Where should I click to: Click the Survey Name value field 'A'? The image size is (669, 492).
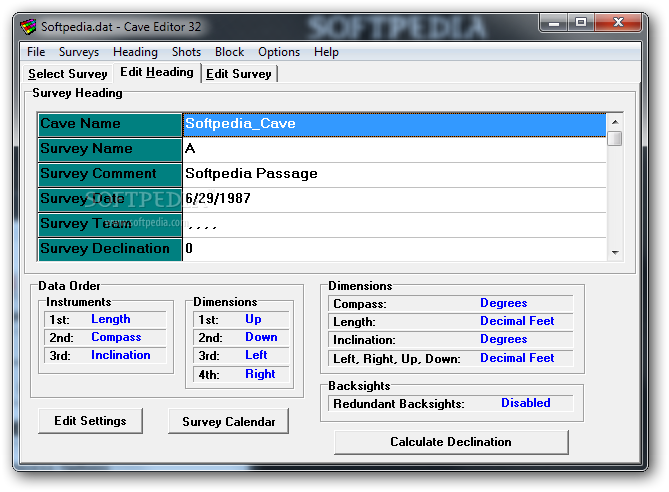(x=394, y=149)
